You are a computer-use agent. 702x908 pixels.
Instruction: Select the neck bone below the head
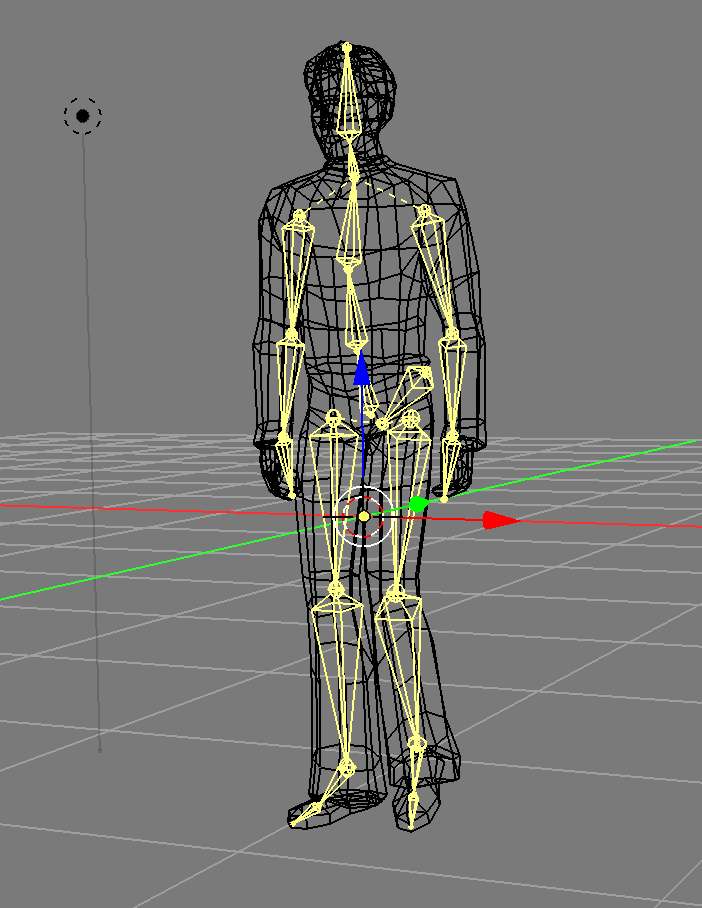coord(351,160)
